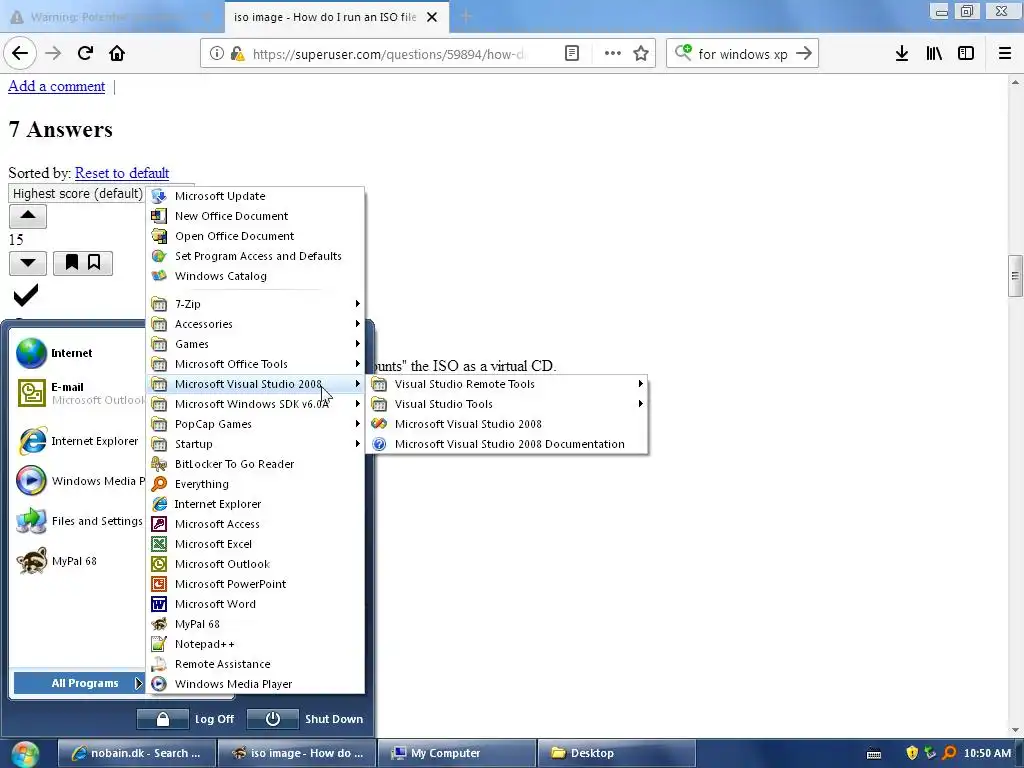The width and height of the screenshot is (1024, 768).
Task: Launch Internet from the Start menu globe
Action: pyautogui.click(x=55, y=353)
